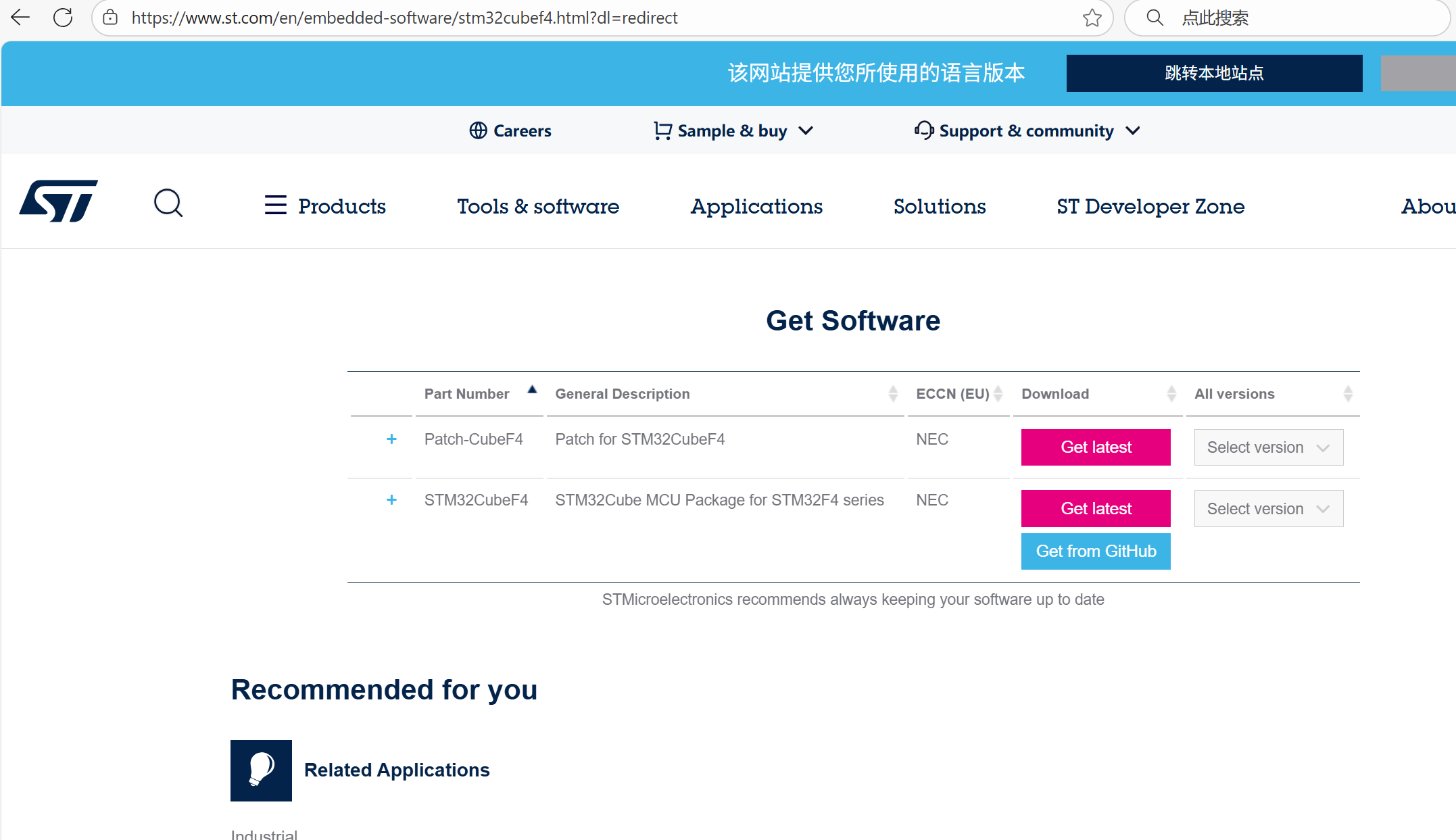Open the Applications menu
This screenshot has height=840, width=1456.
coord(756,205)
